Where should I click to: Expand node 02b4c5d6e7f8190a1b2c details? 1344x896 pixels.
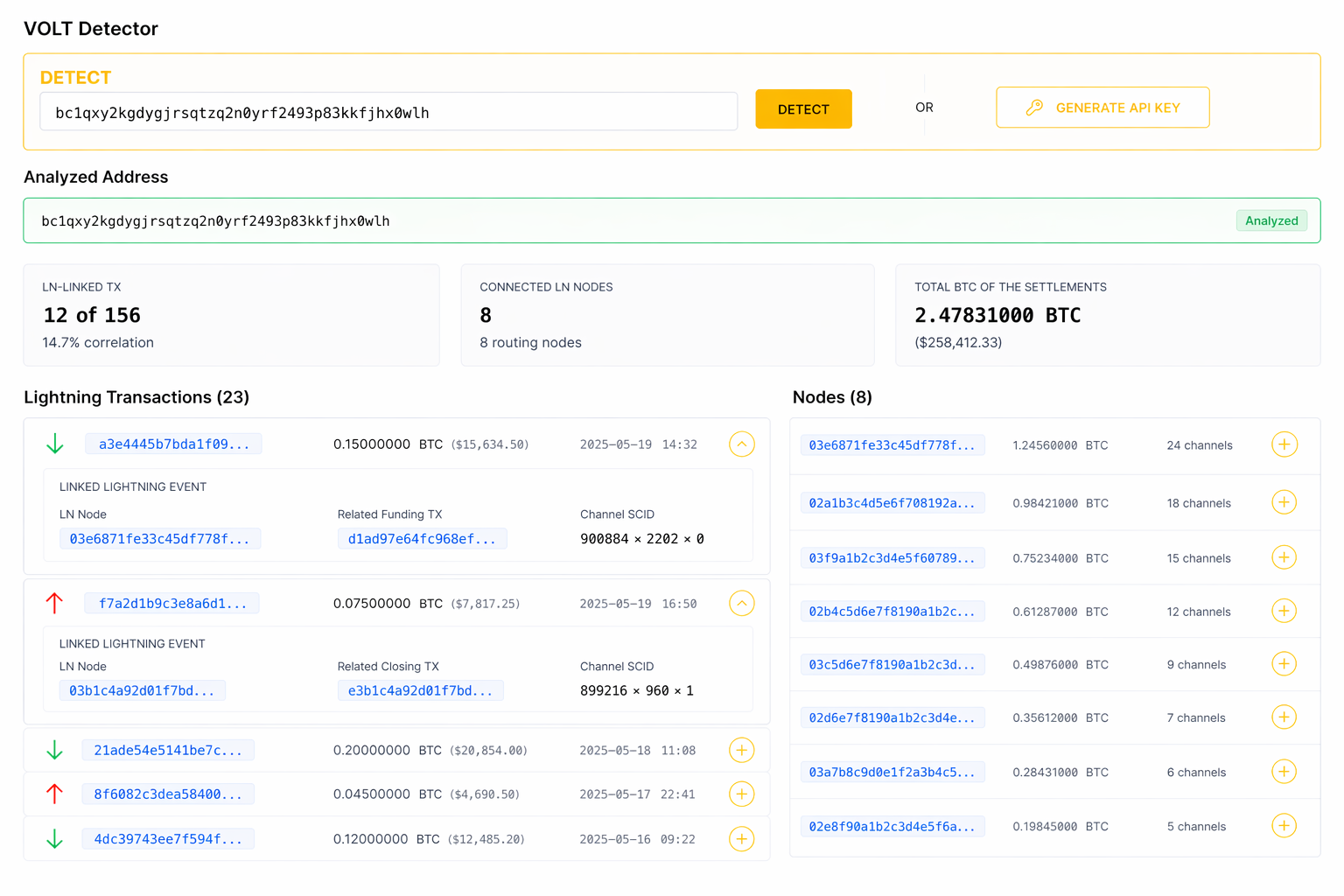1284,611
